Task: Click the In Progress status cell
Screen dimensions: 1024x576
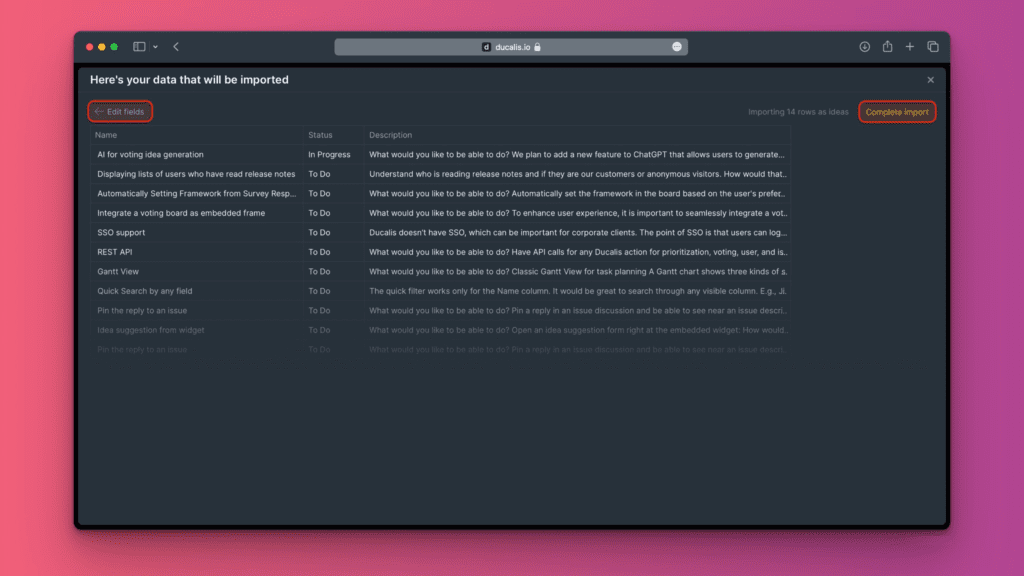Action: [x=329, y=155]
